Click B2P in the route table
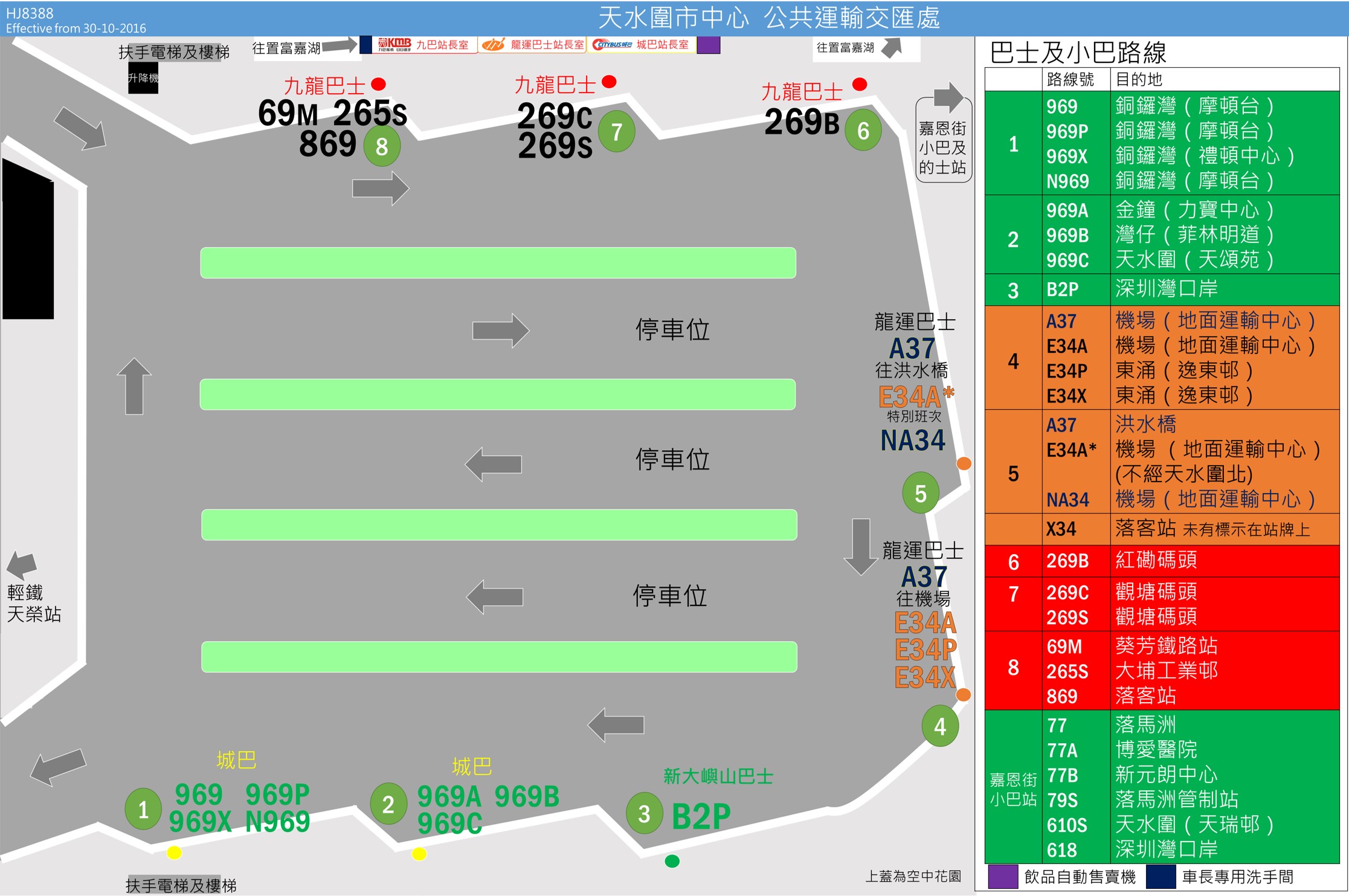Image resolution: width=1349 pixels, height=896 pixels. click(x=1062, y=289)
